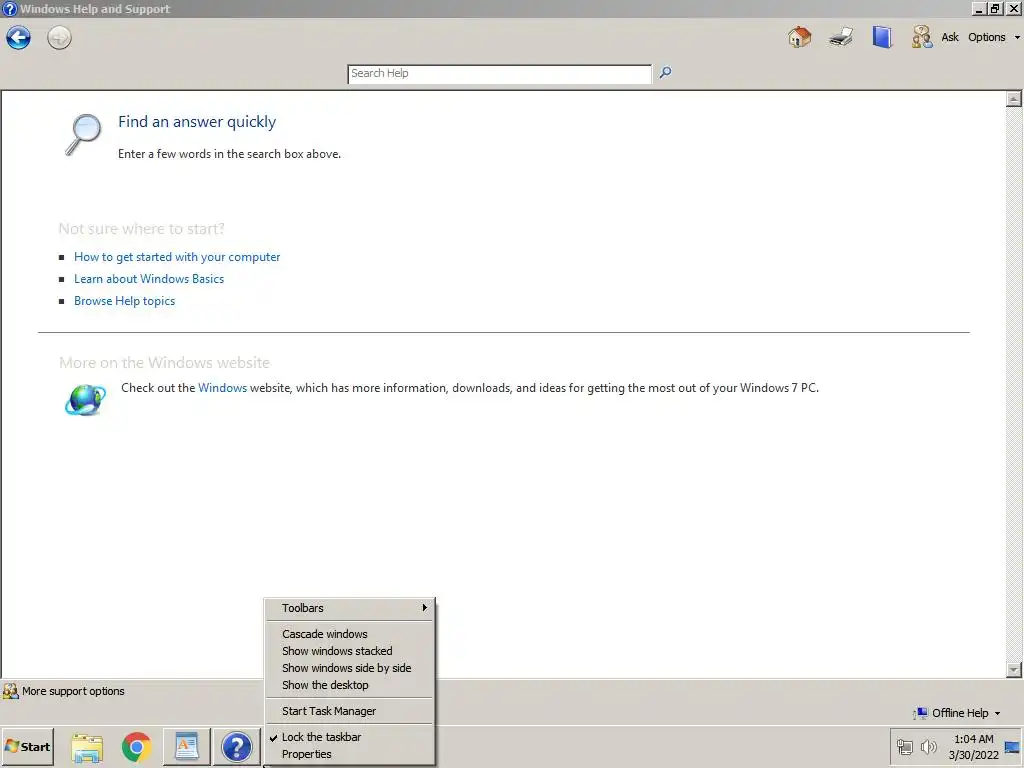Viewport: 1024px width, 768px height.
Task: Click More on the Windows website heading
Action: (x=165, y=362)
